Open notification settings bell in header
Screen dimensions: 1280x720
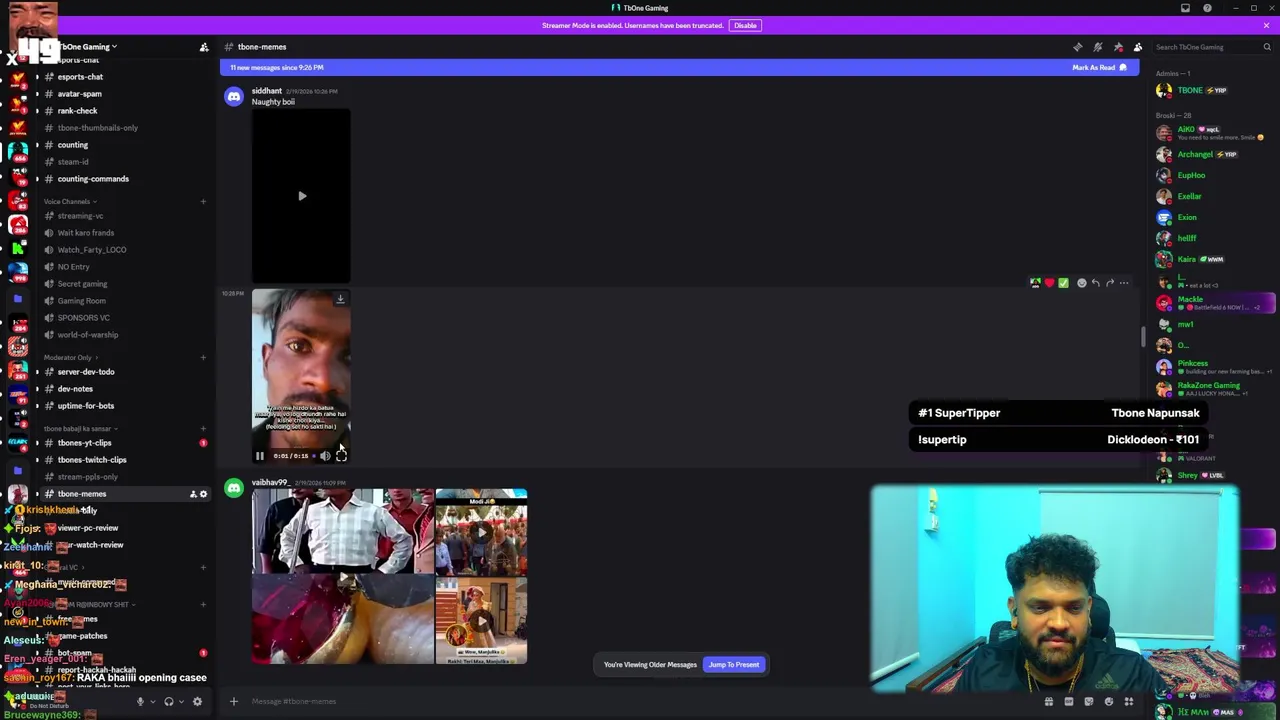pos(1097,47)
